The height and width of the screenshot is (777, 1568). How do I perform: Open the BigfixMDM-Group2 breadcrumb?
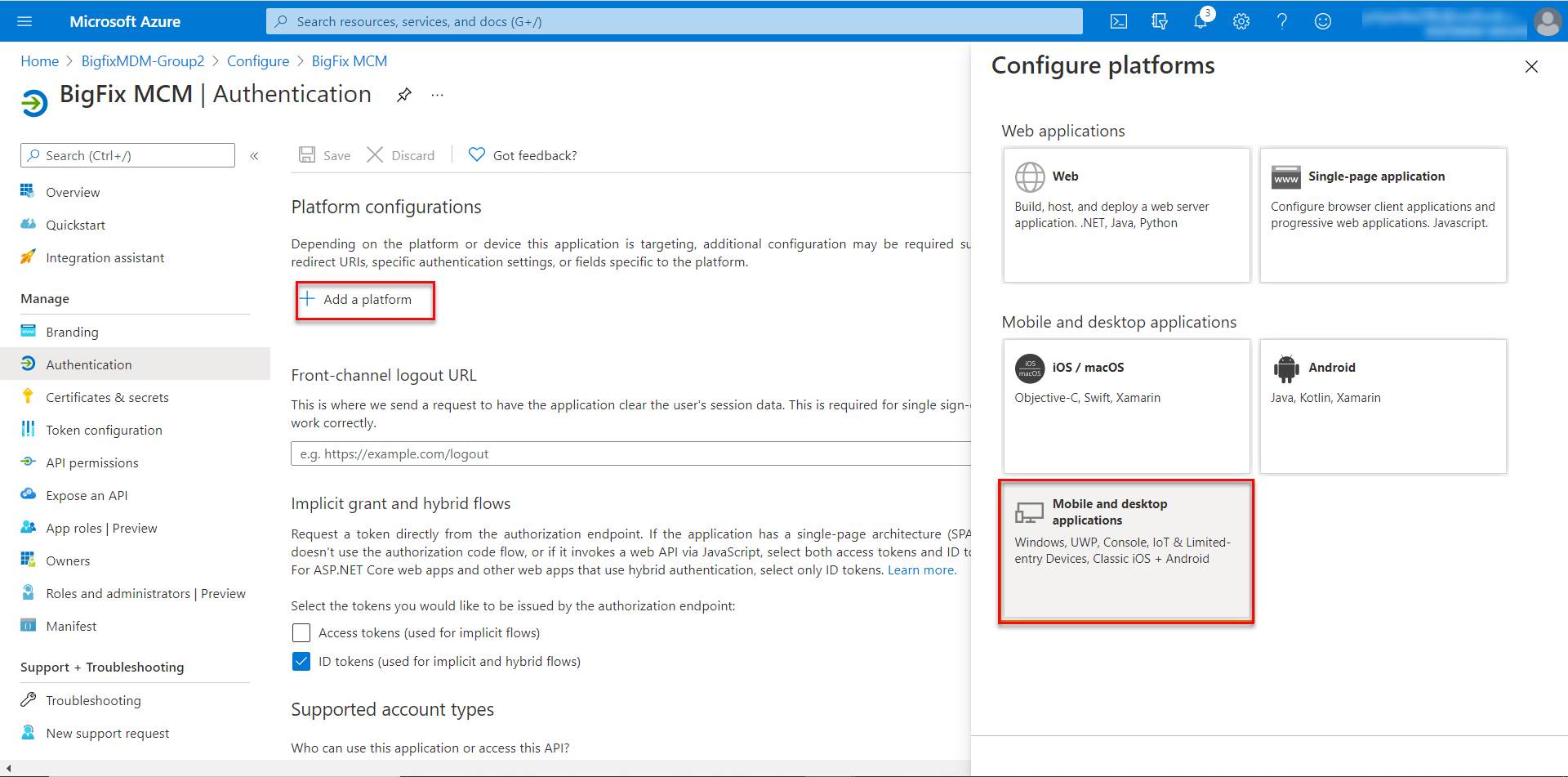point(143,61)
